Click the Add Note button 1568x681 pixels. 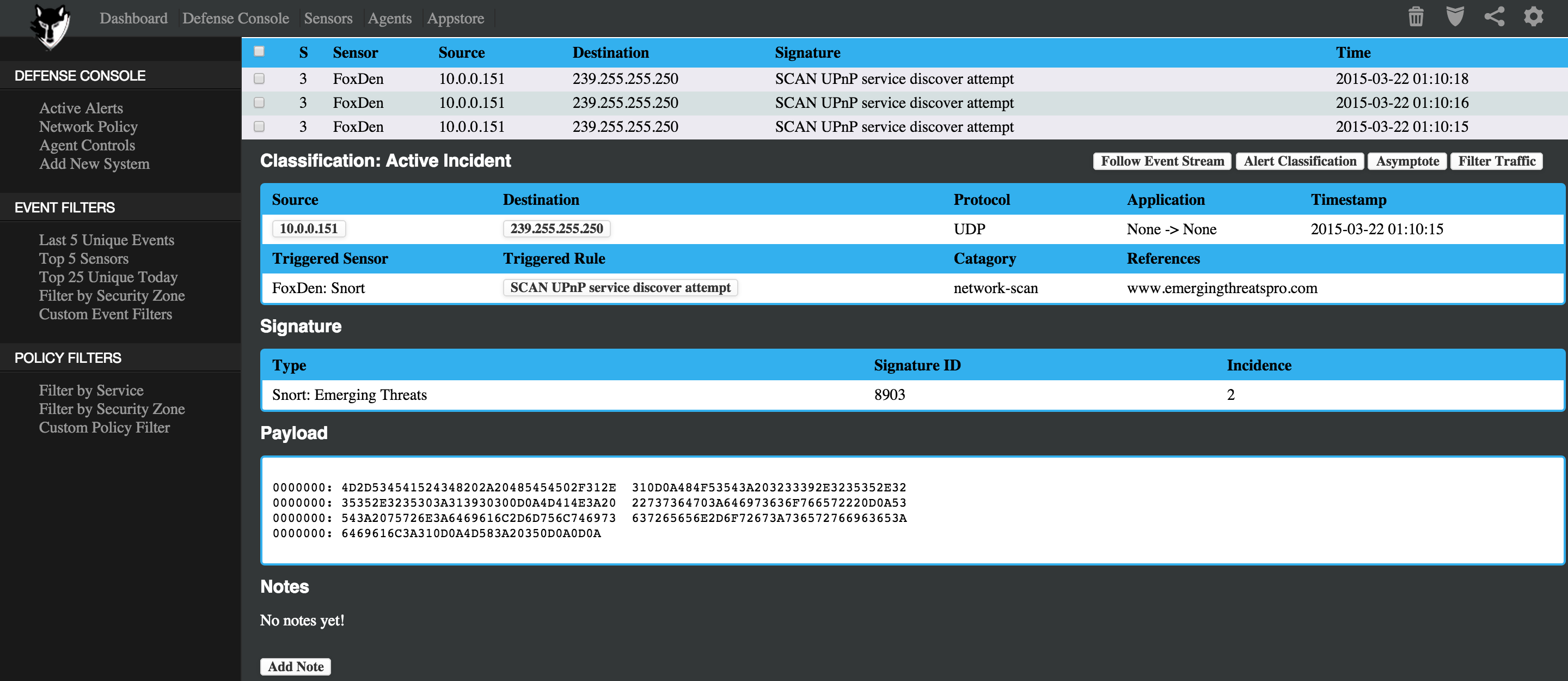tap(295, 666)
